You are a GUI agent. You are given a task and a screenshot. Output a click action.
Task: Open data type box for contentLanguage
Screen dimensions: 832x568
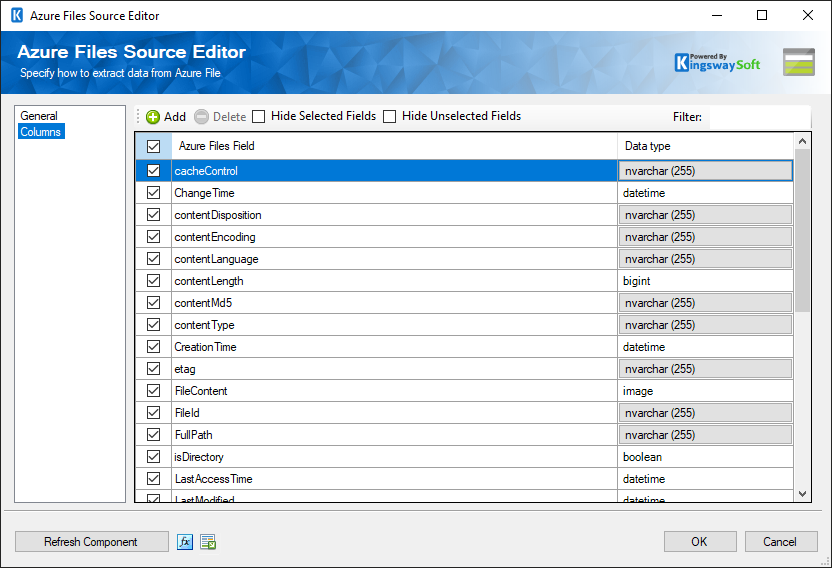coord(705,259)
